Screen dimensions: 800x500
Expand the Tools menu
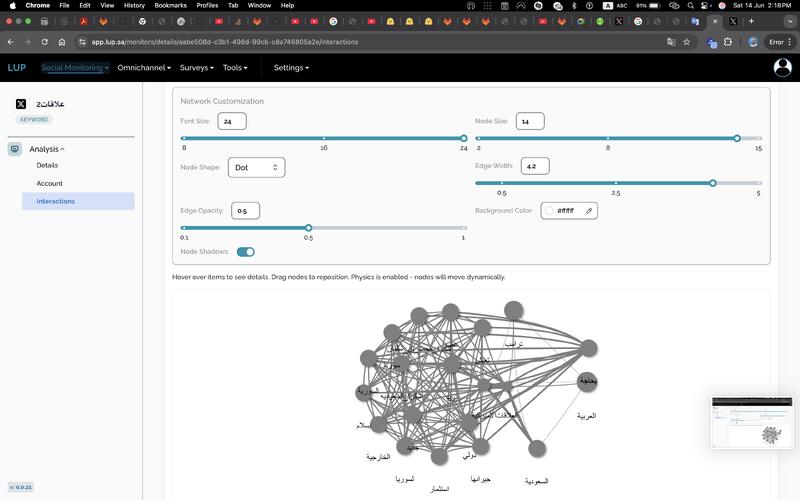pyautogui.click(x=235, y=67)
